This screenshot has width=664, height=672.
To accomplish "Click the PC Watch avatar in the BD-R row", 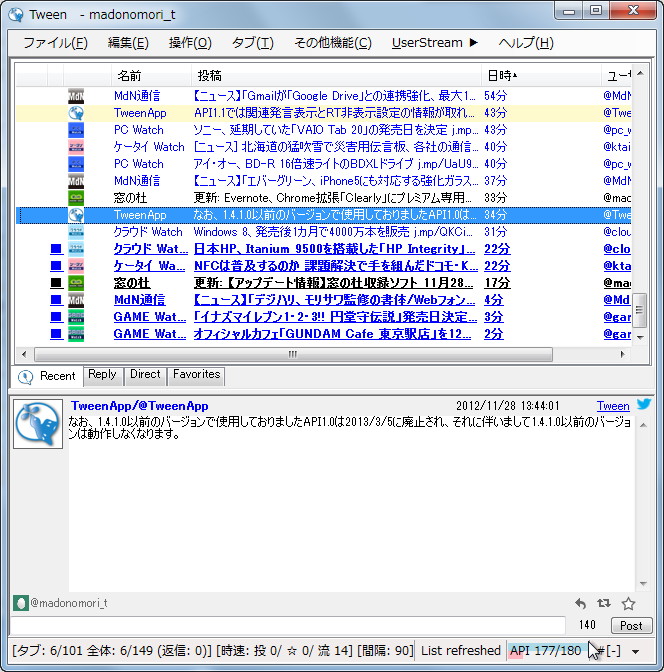I will (x=76, y=164).
